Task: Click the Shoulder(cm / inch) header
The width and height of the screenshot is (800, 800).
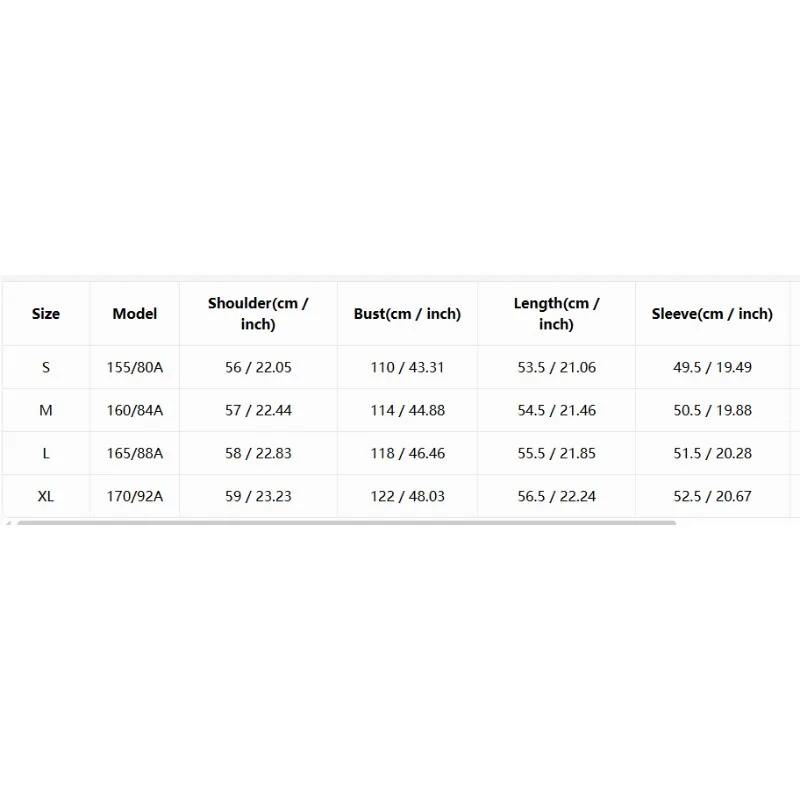Action: 258,314
